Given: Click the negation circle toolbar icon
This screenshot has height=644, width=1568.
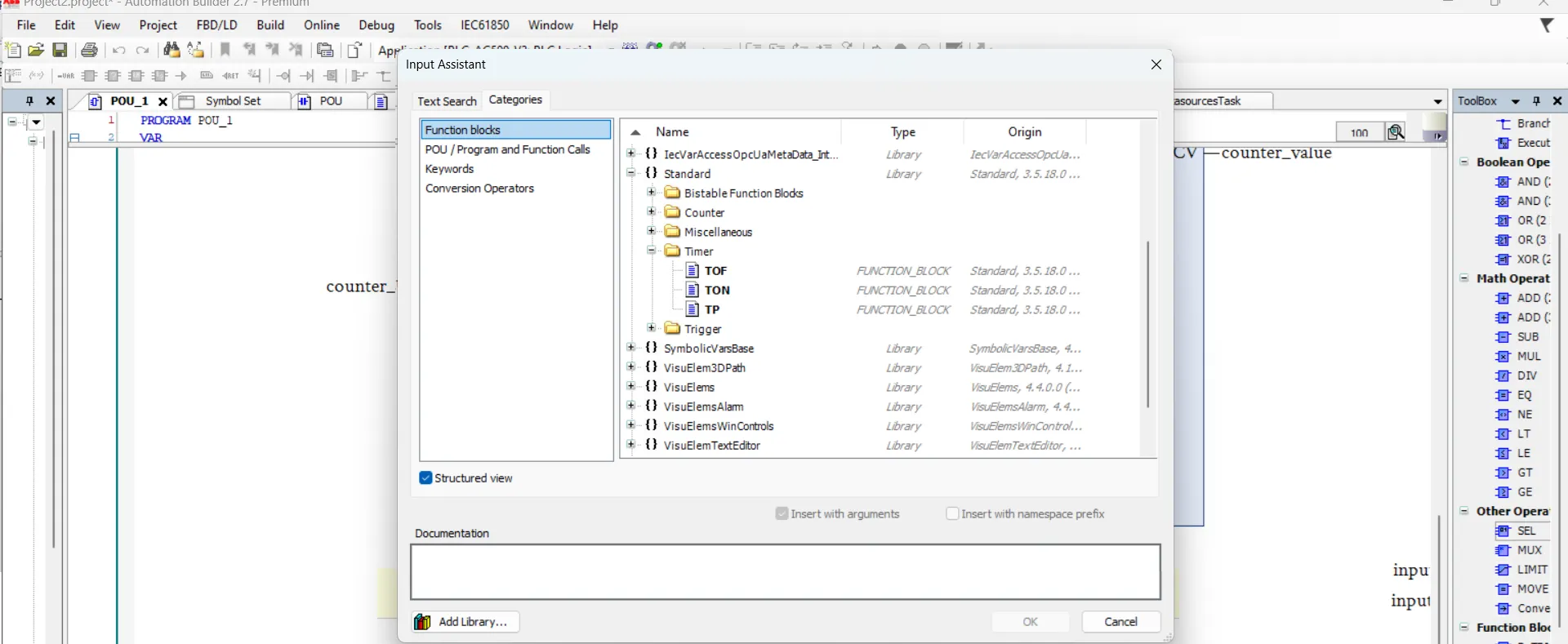Looking at the screenshot, I should click(x=283, y=76).
